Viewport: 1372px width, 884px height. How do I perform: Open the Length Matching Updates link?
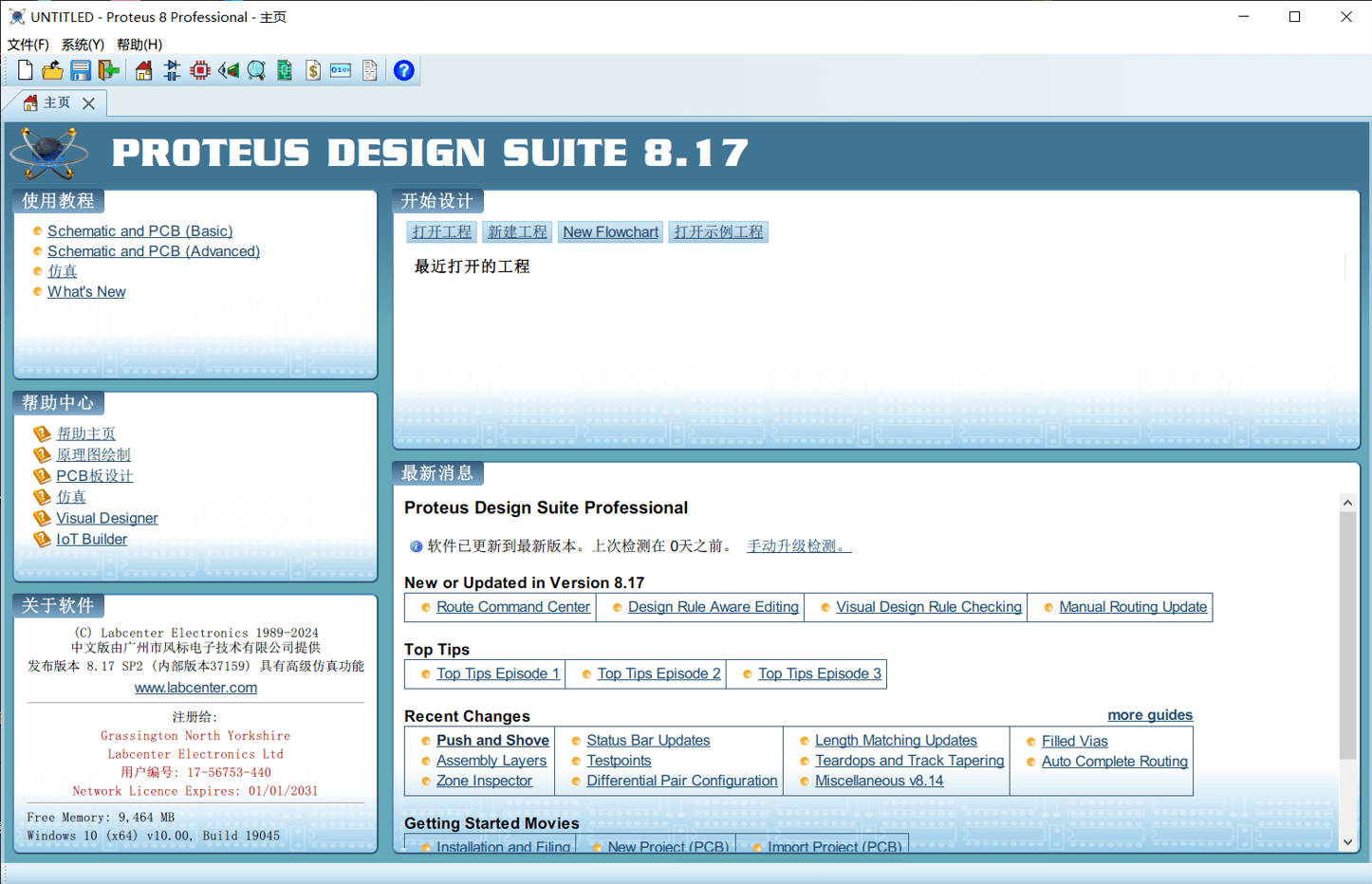tap(896, 740)
